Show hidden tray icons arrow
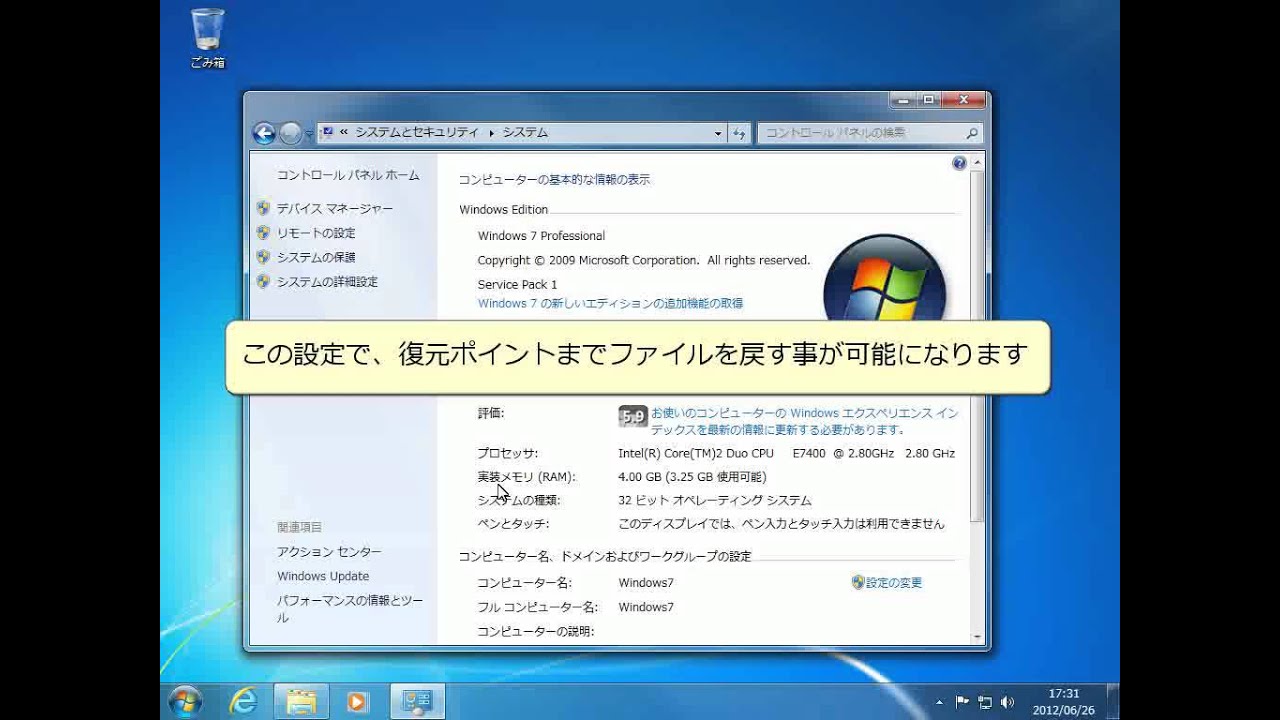This screenshot has width=1280, height=720. point(940,702)
